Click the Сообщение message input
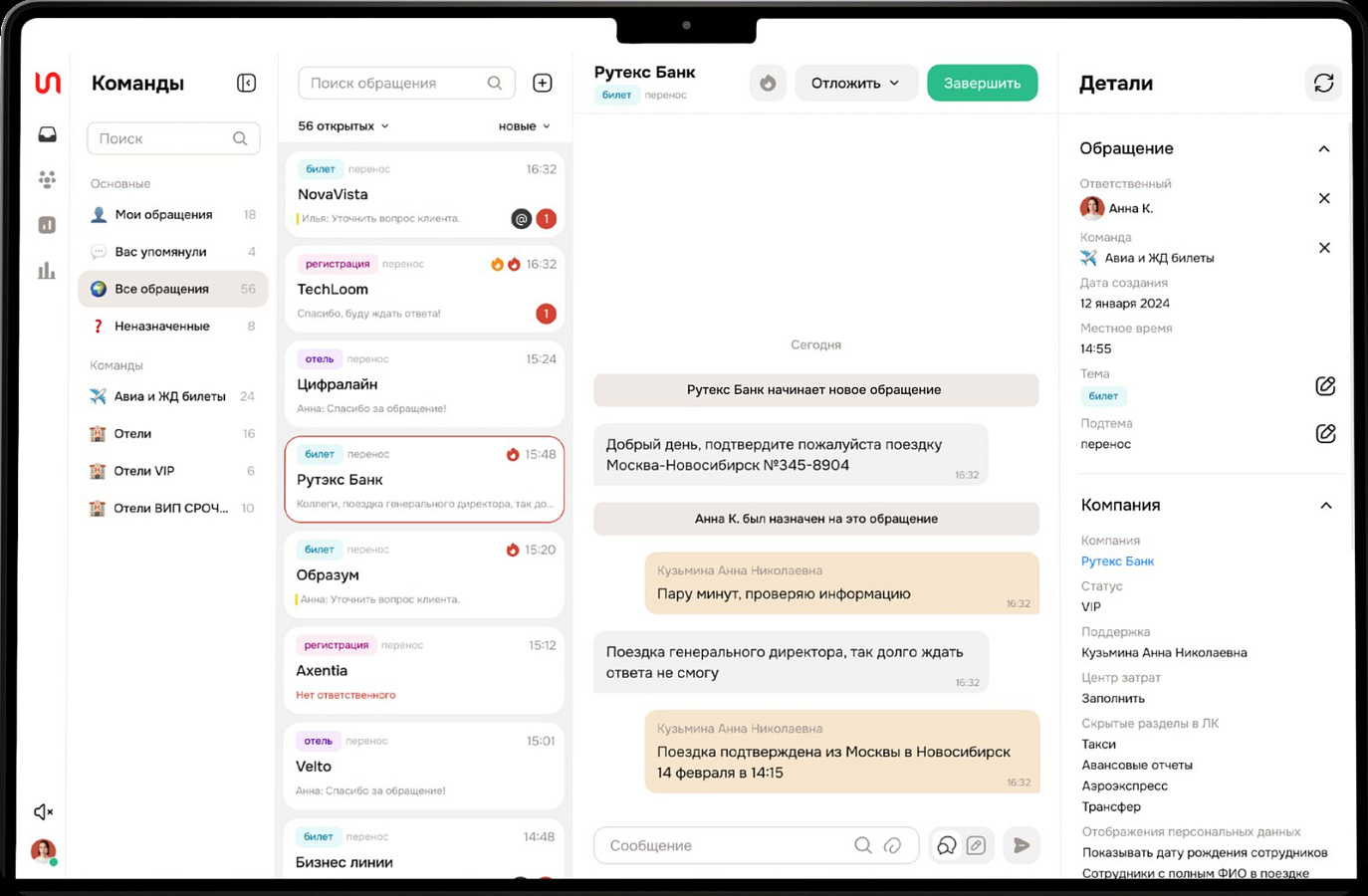The height and width of the screenshot is (896, 1368). pyautogui.click(x=757, y=845)
